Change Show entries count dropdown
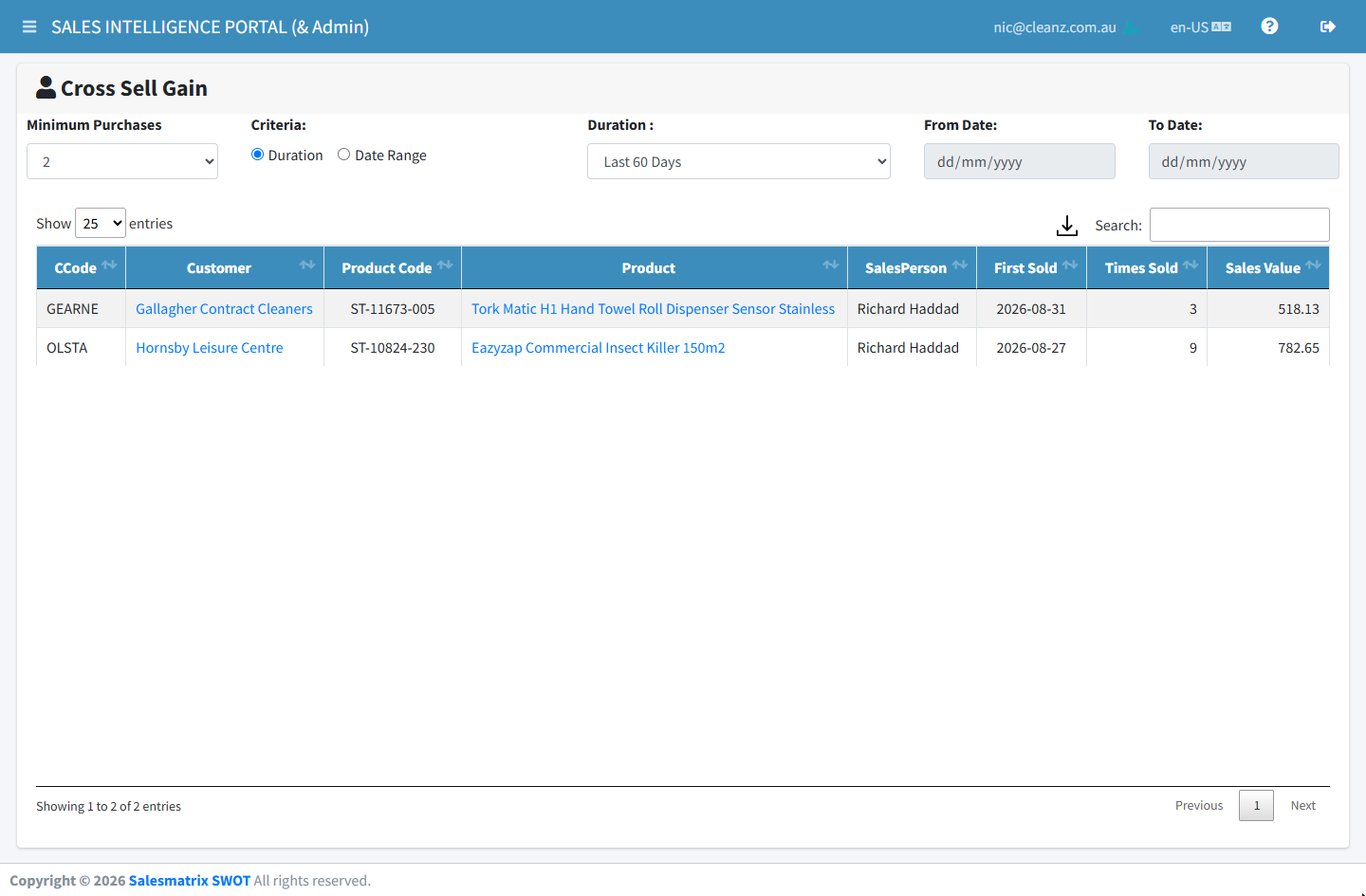Image resolution: width=1366 pixels, height=896 pixels. (x=101, y=224)
